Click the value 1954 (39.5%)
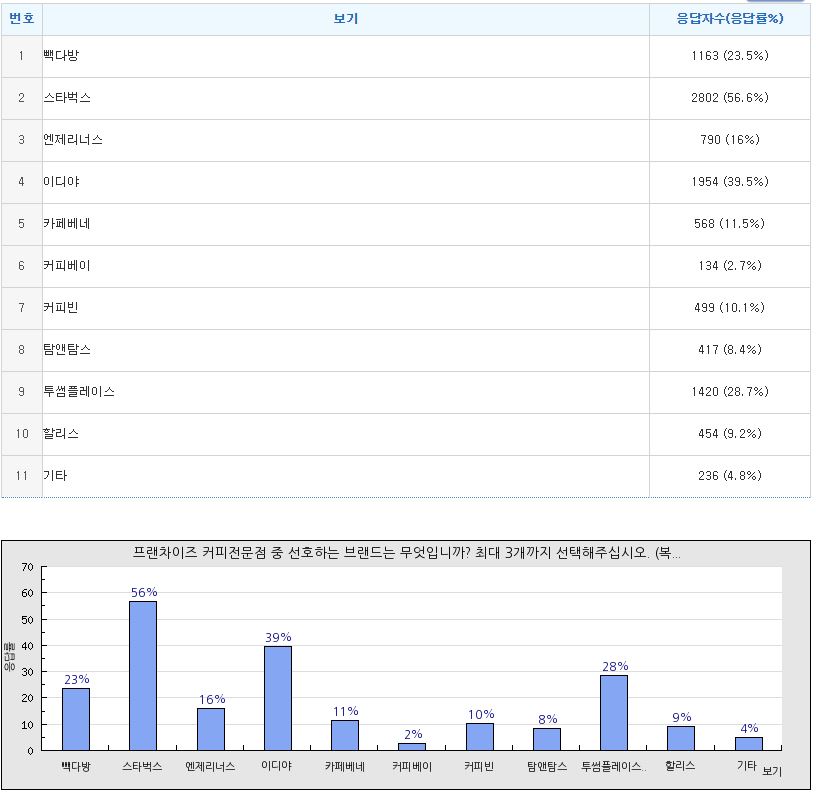Viewport: 816px width, 793px height. (x=730, y=182)
